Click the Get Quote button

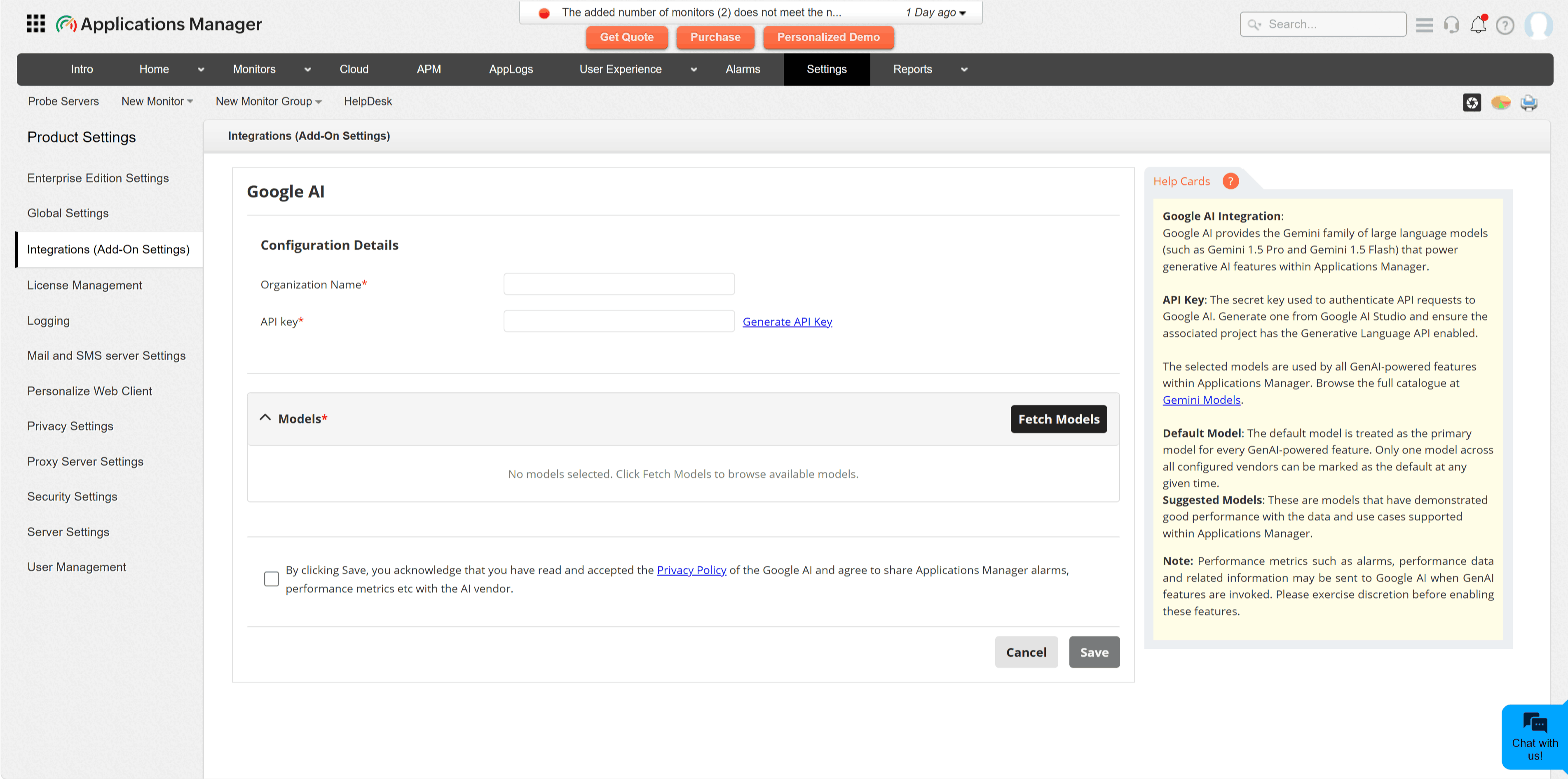click(626, 37)
